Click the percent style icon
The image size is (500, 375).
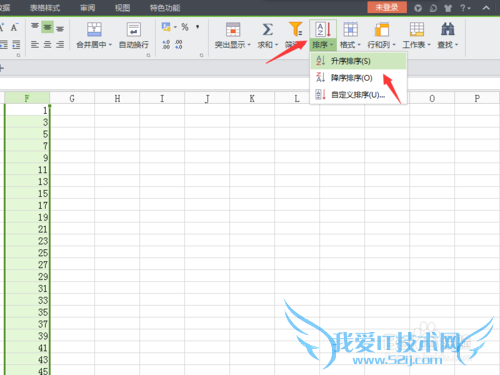click(185, 27)
